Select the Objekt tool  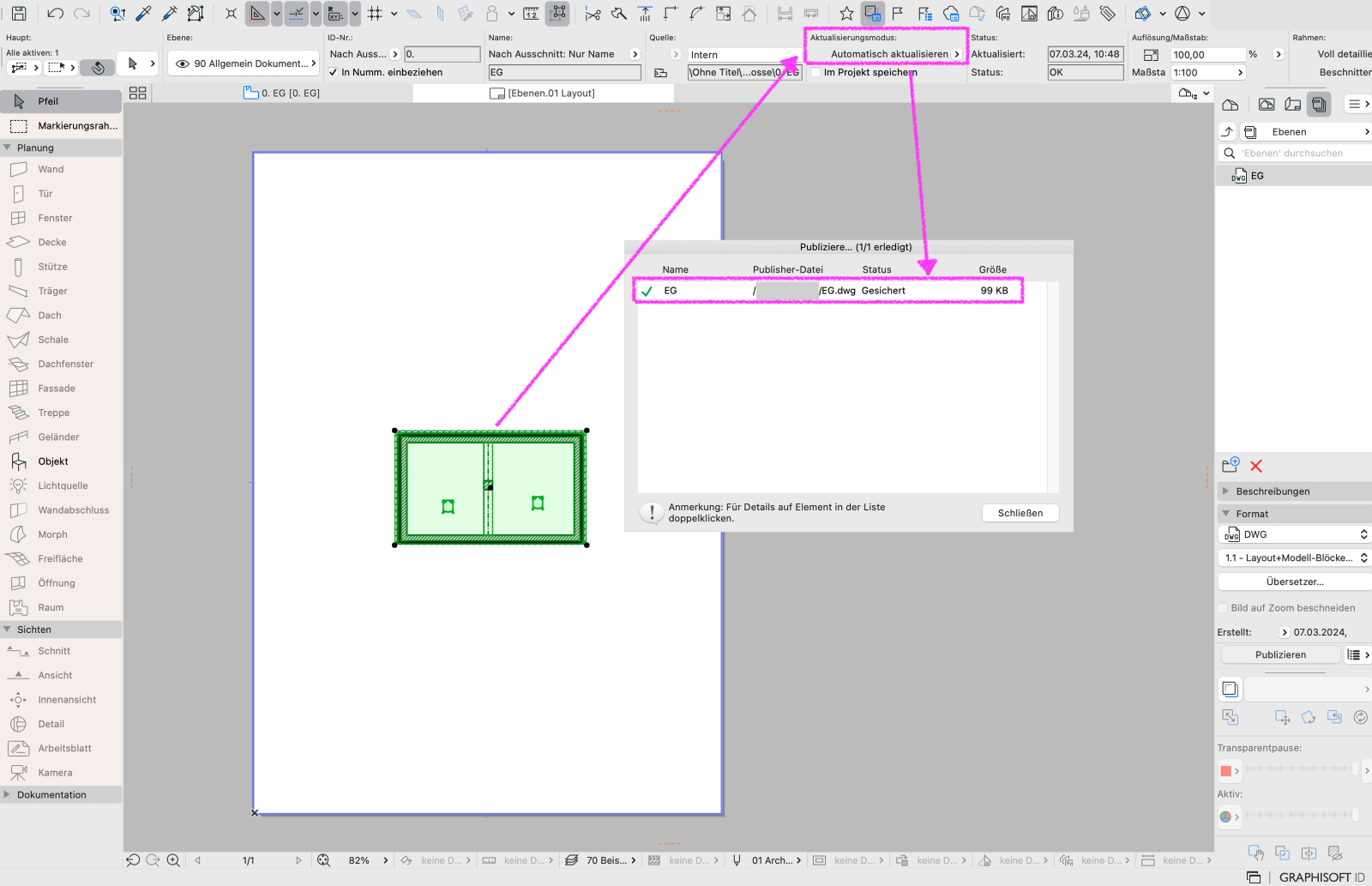(x=53, y=461)
